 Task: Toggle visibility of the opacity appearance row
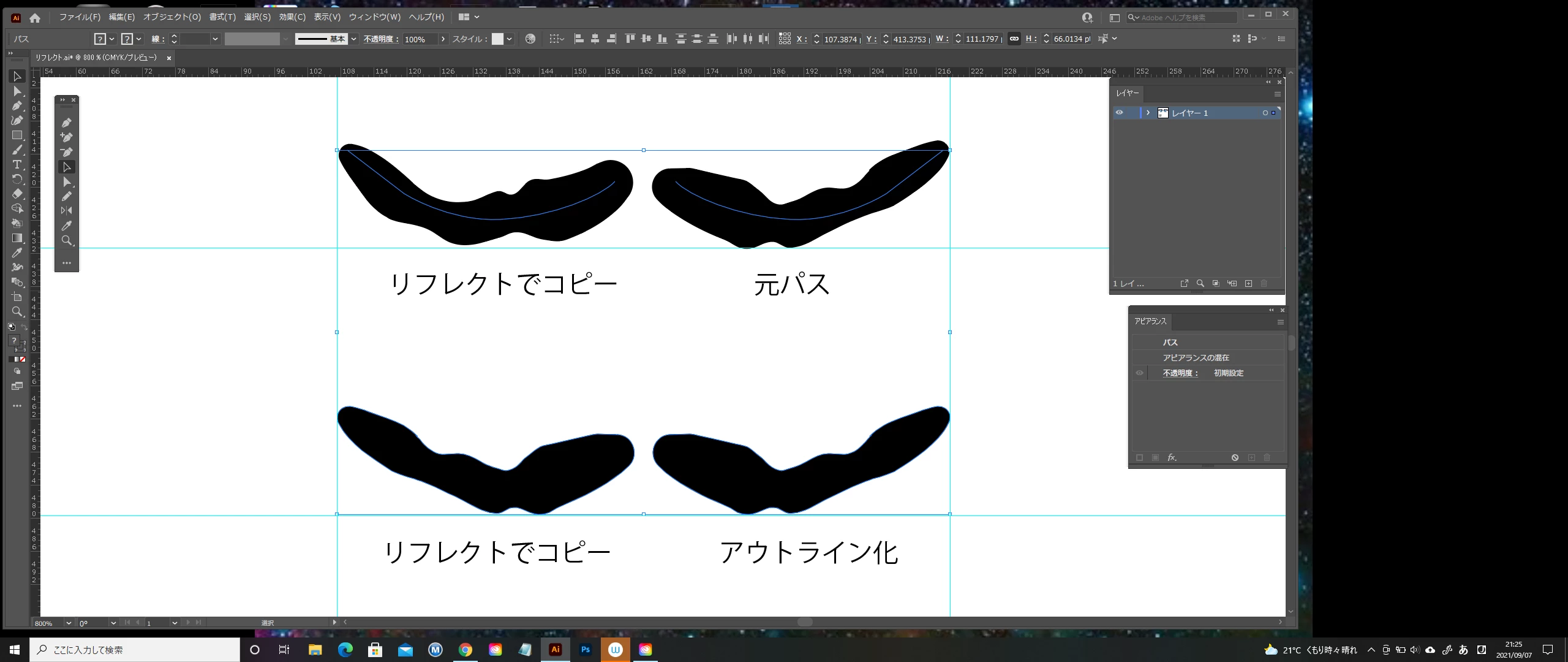pos(1139,373)
